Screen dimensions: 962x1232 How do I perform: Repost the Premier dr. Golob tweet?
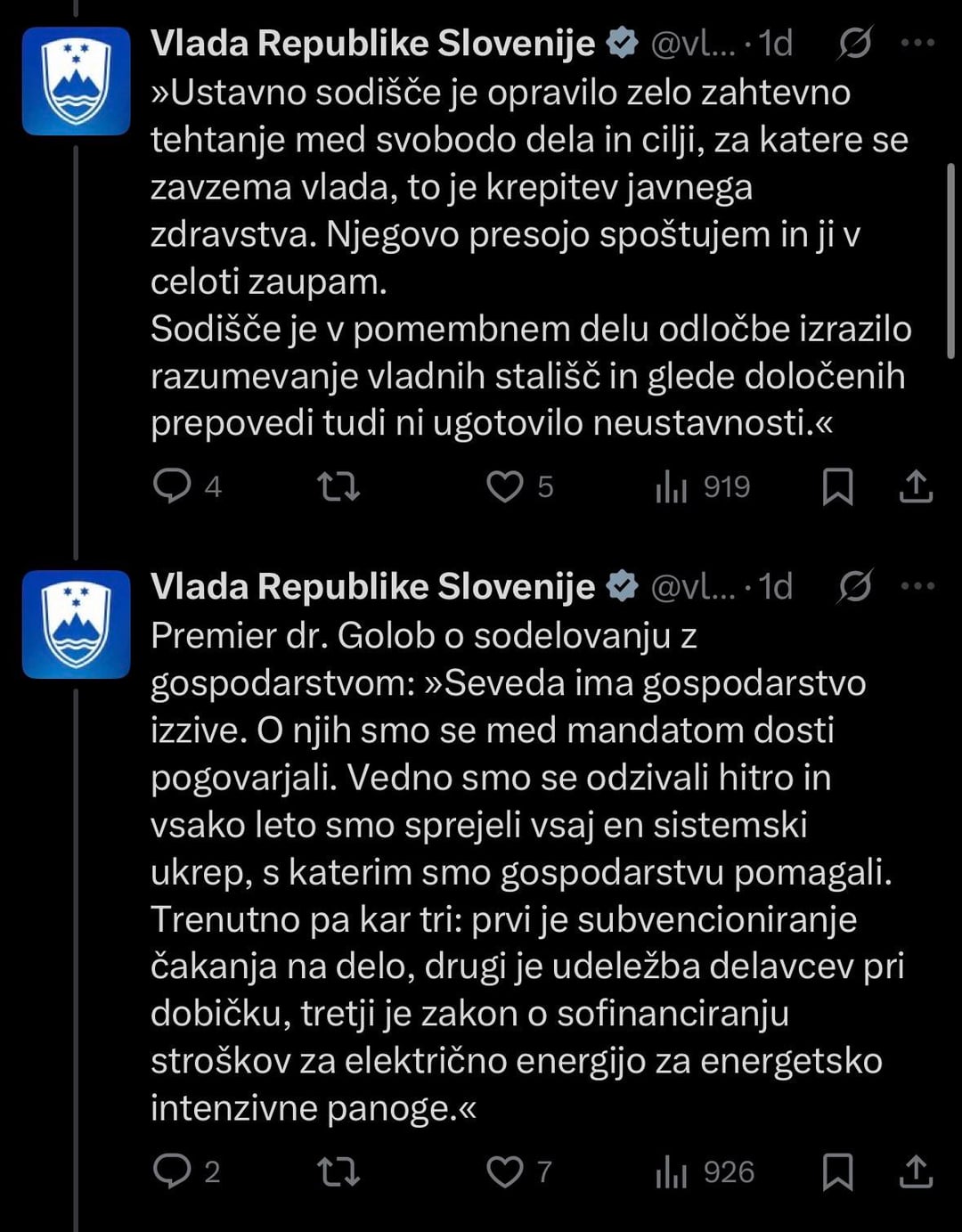tap(338, 1171)
